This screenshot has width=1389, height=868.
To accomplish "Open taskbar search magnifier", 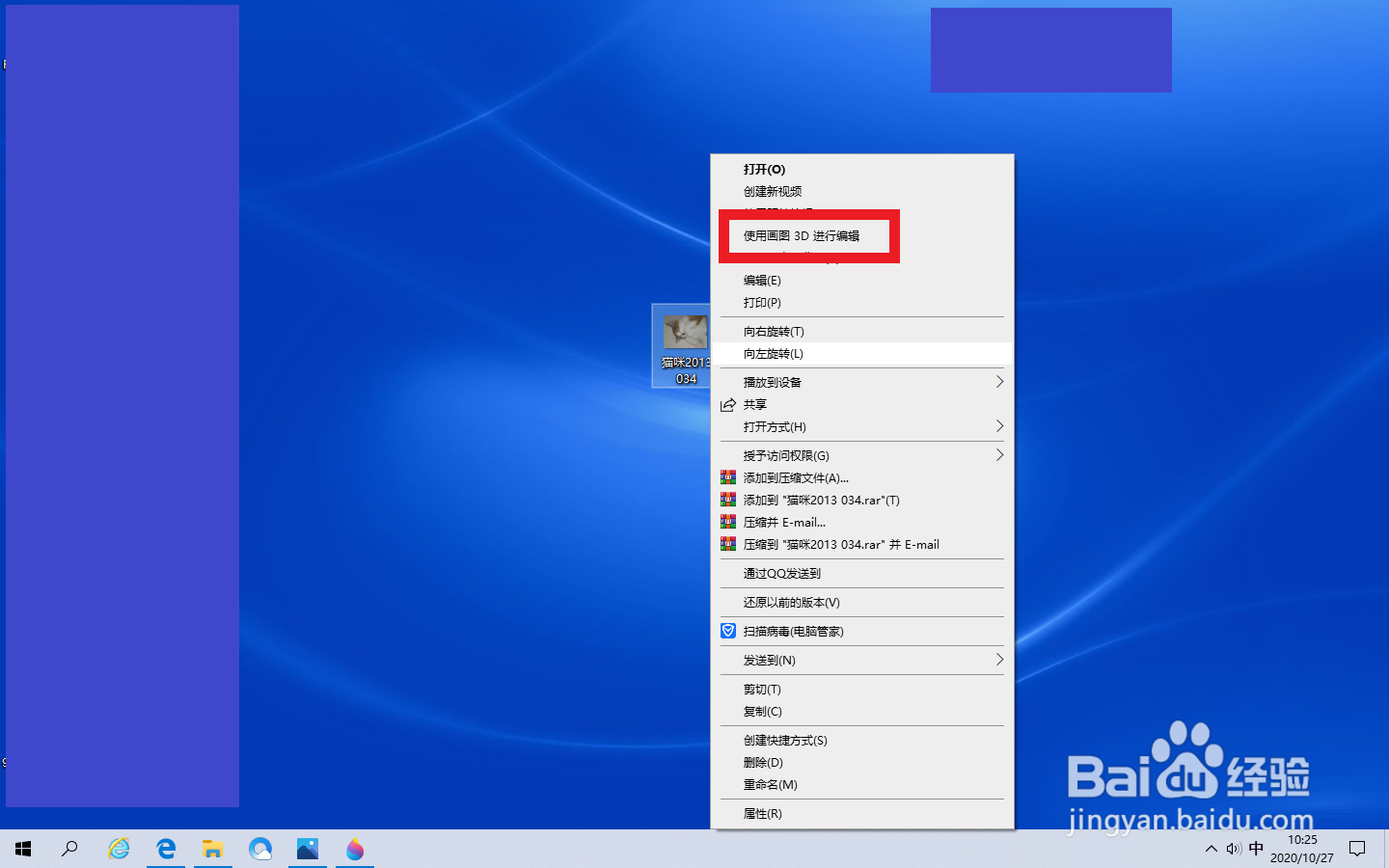I will click(69, 849).
